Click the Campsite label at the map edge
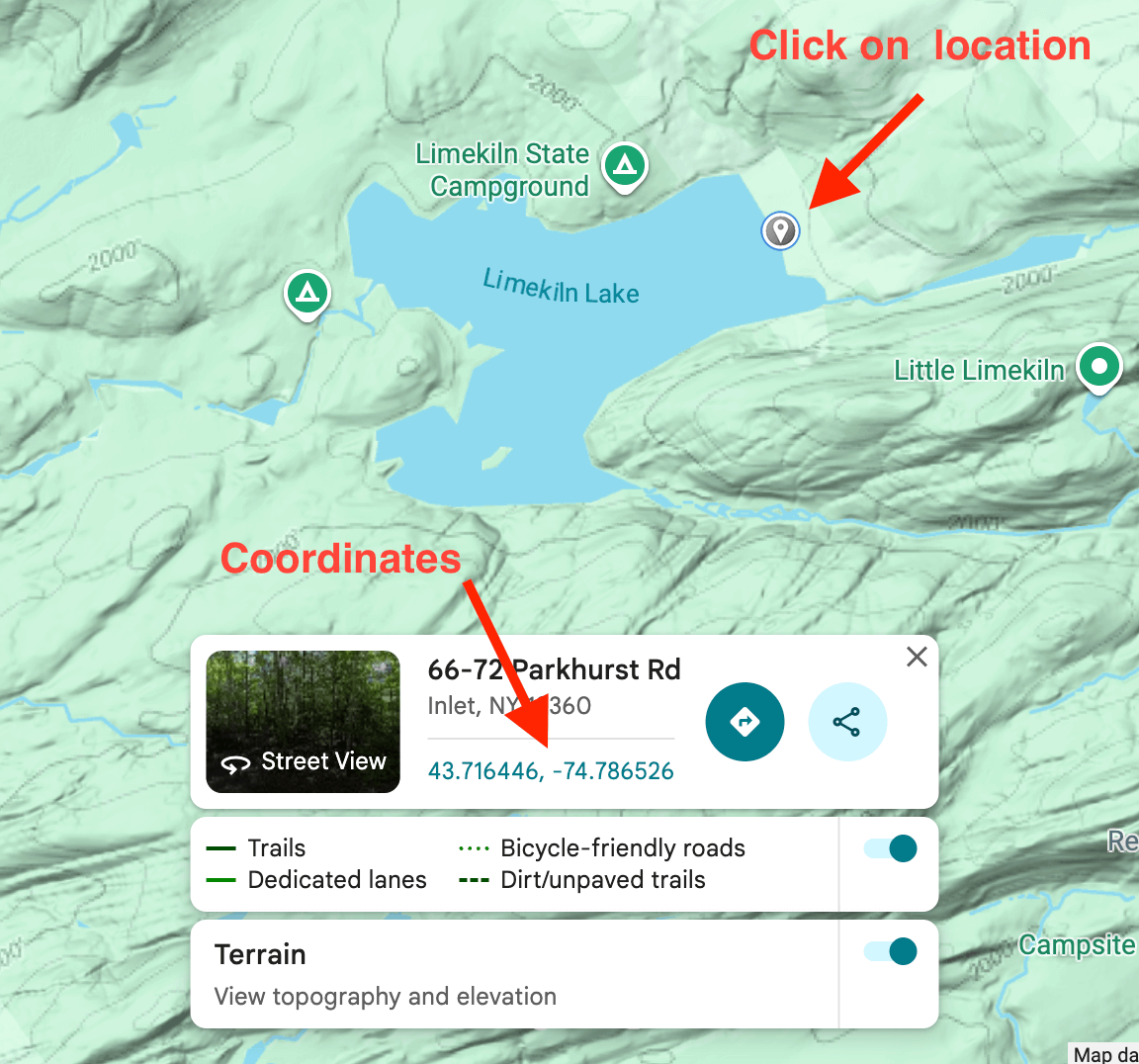1139x1064 pixels. click(1077, 945)
